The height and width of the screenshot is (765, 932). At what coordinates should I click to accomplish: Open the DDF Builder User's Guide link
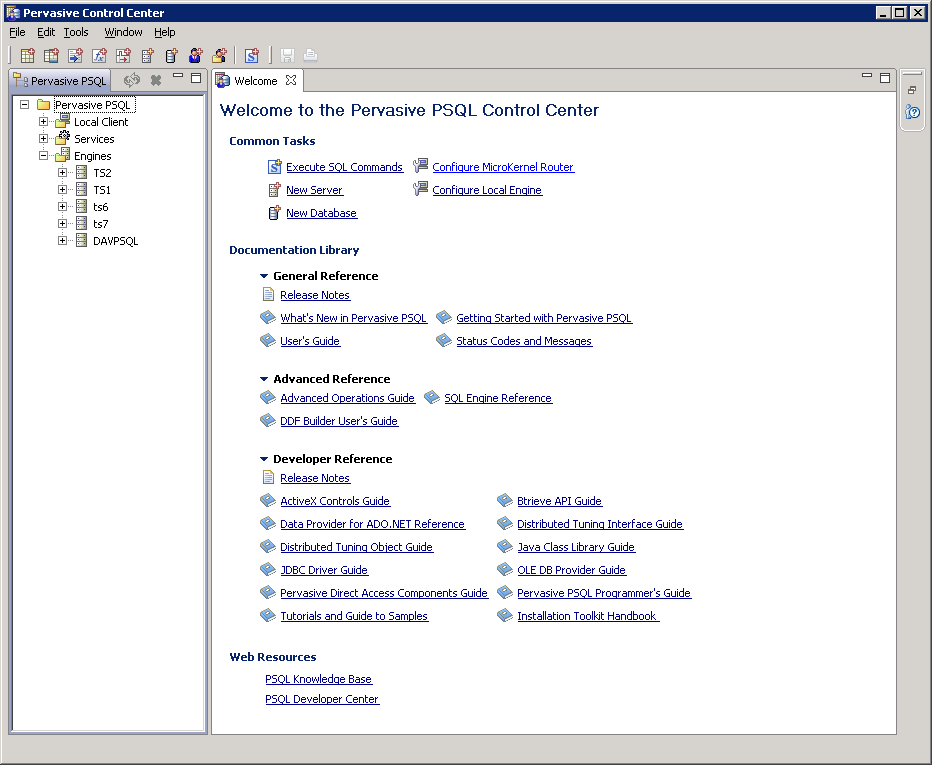[339, 421]
